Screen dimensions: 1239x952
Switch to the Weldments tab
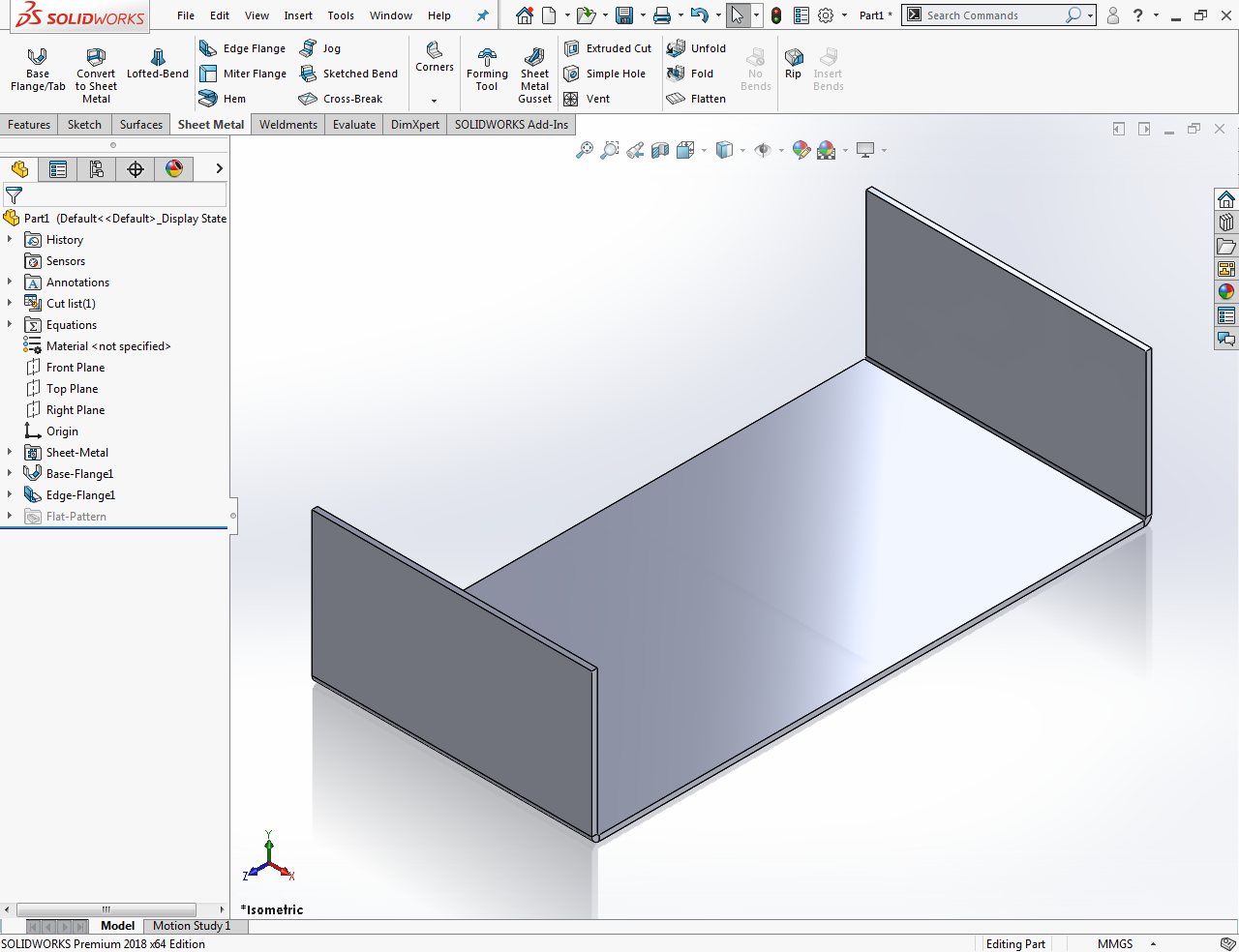pos(287,124)
